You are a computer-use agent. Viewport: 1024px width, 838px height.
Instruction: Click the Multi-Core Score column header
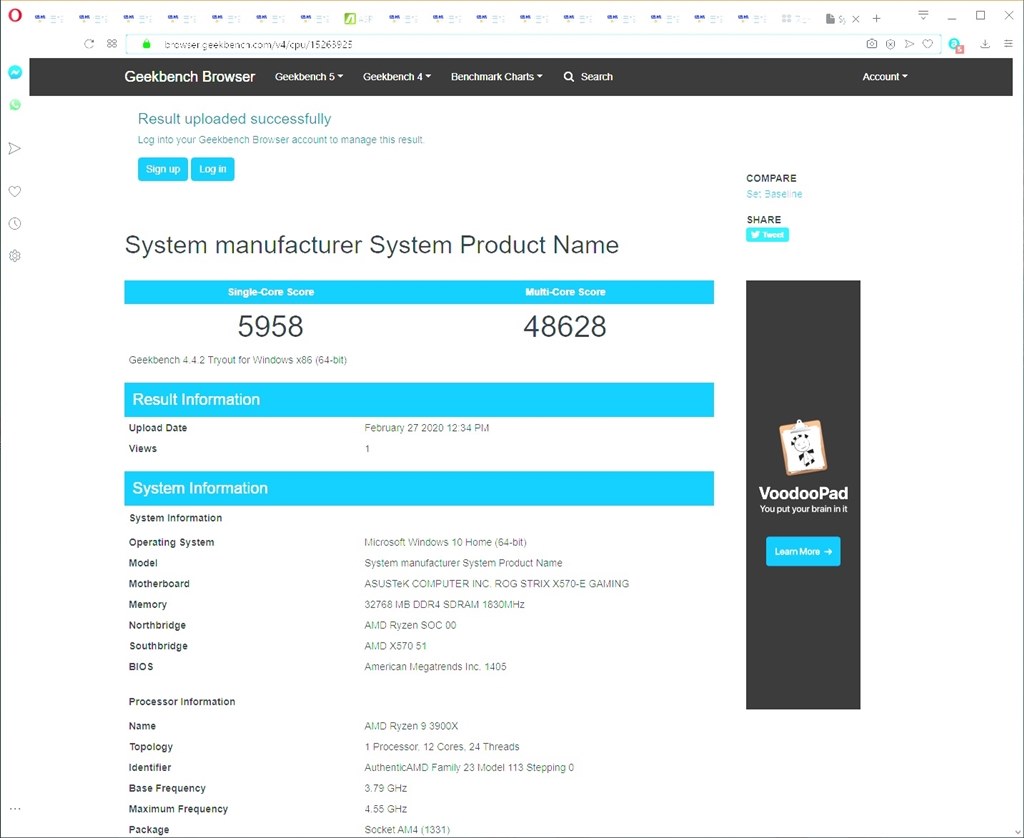click(566, 292)
